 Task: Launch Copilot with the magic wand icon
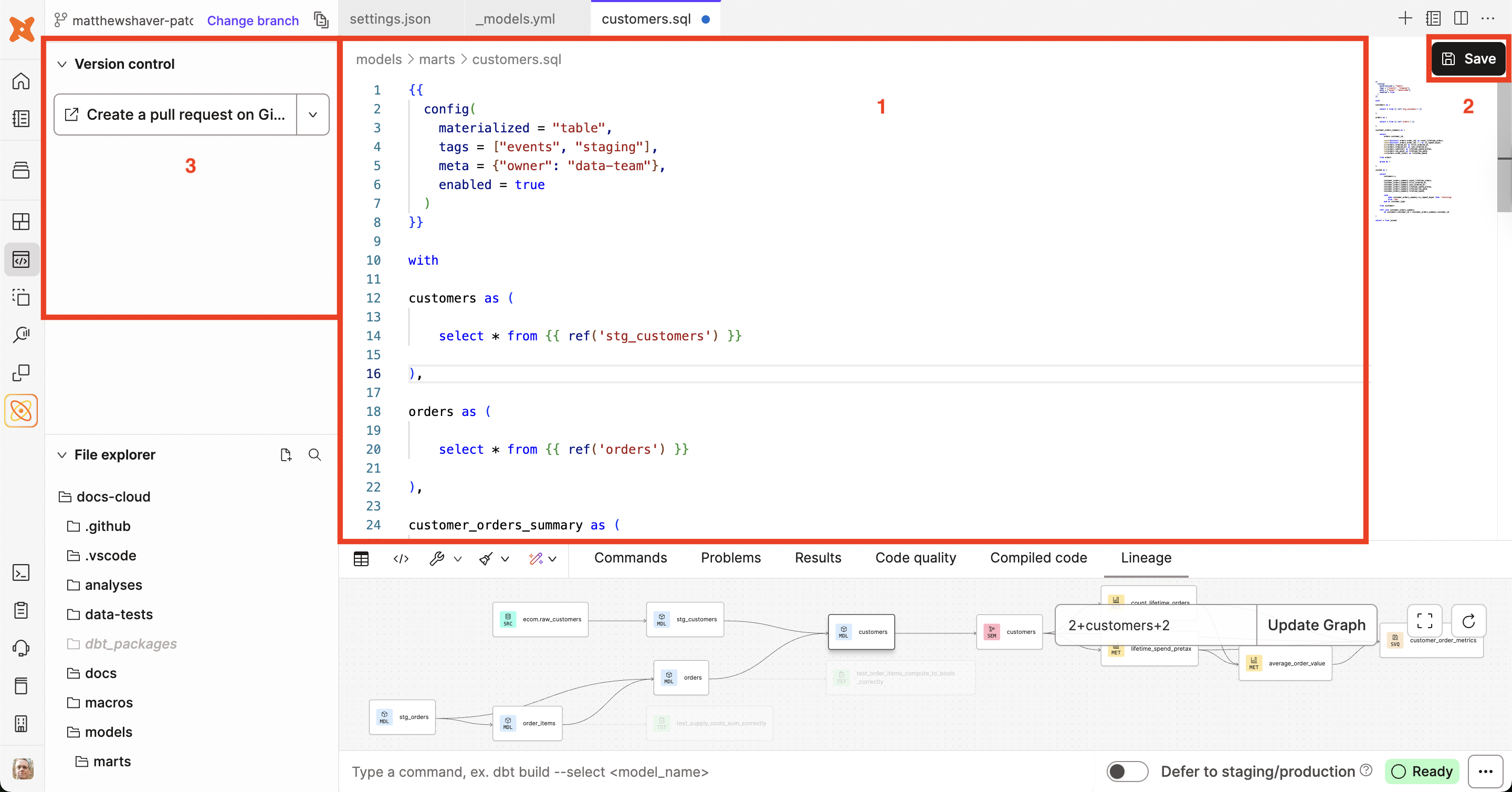pos(537,559)
